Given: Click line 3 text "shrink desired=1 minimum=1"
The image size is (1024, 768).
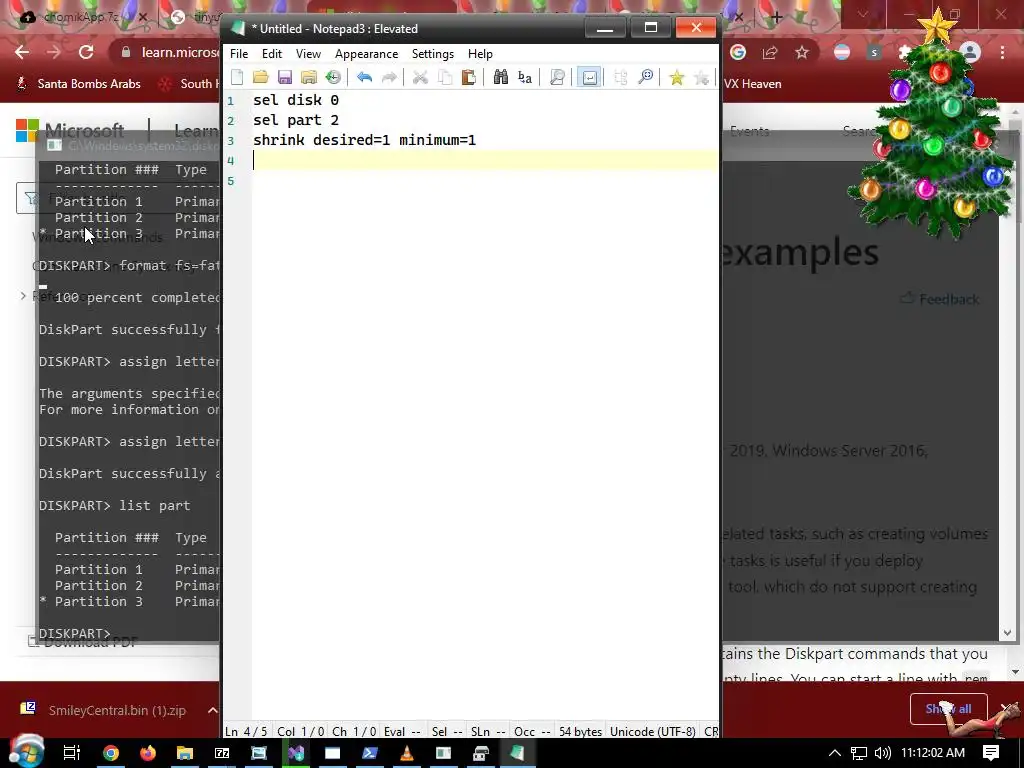Looking at the screenshot, I should click(x=364, y=140).
